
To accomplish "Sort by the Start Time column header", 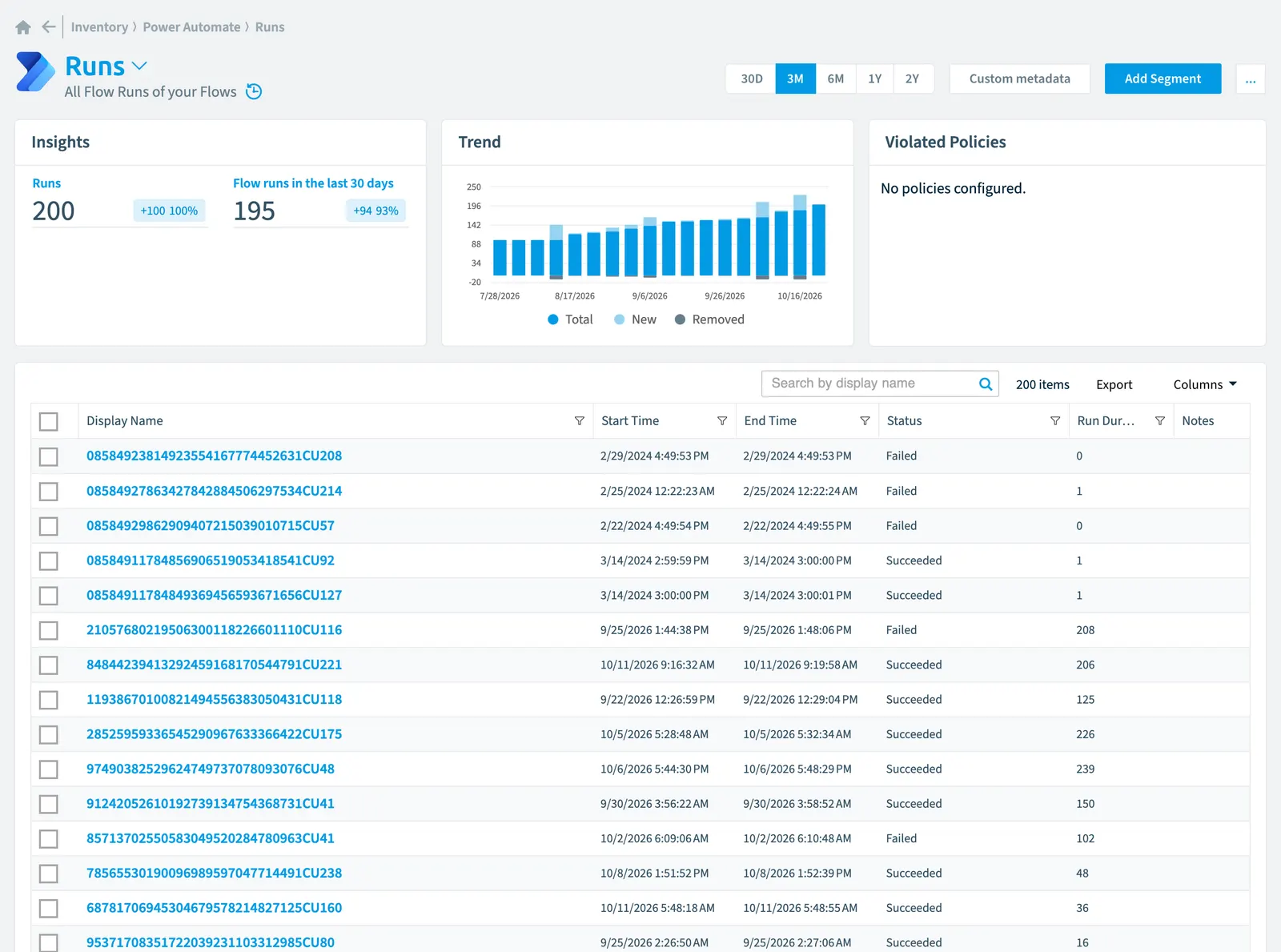I will click(630, 421).
